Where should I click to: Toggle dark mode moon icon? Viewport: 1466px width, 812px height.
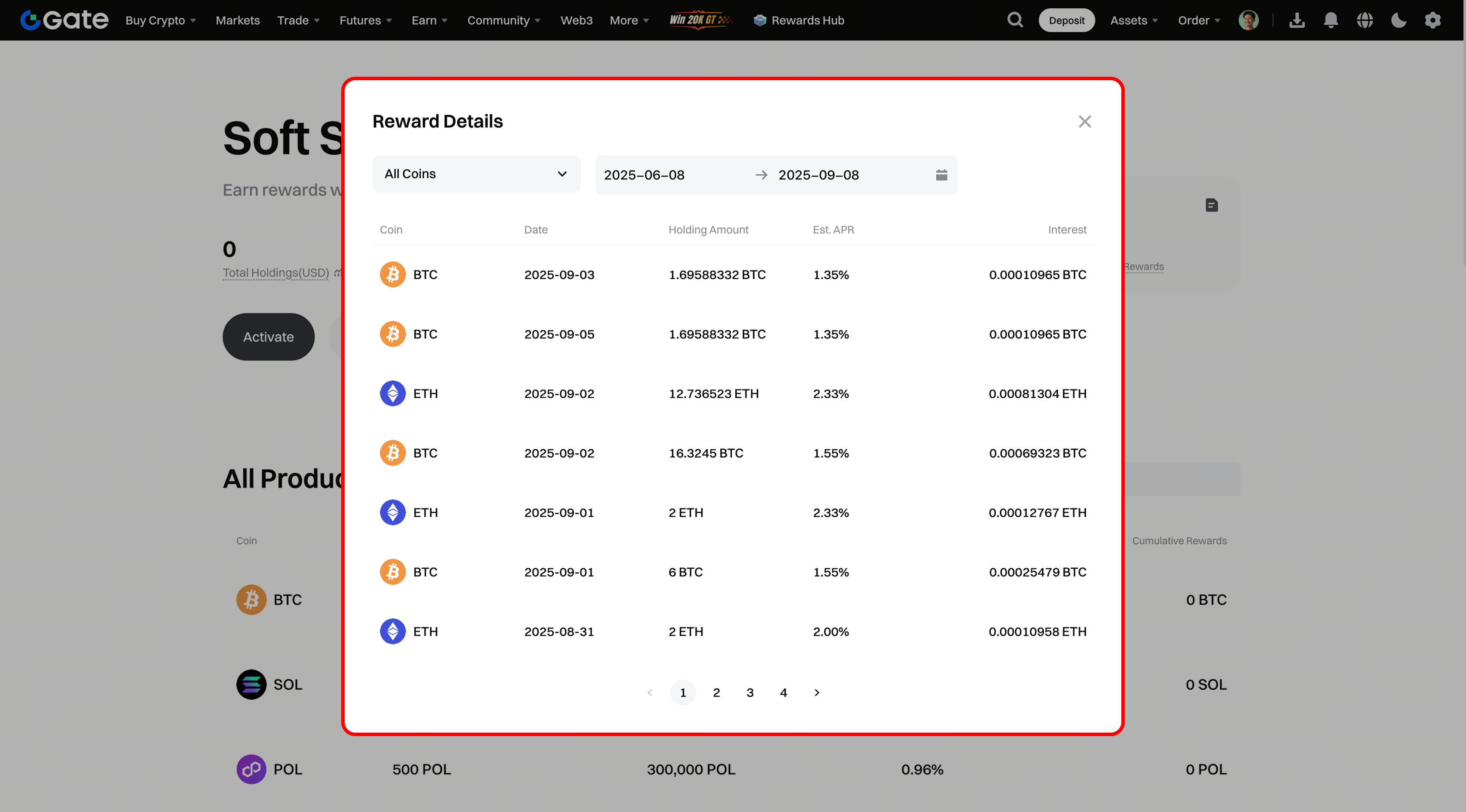[x=1398, y=20]
